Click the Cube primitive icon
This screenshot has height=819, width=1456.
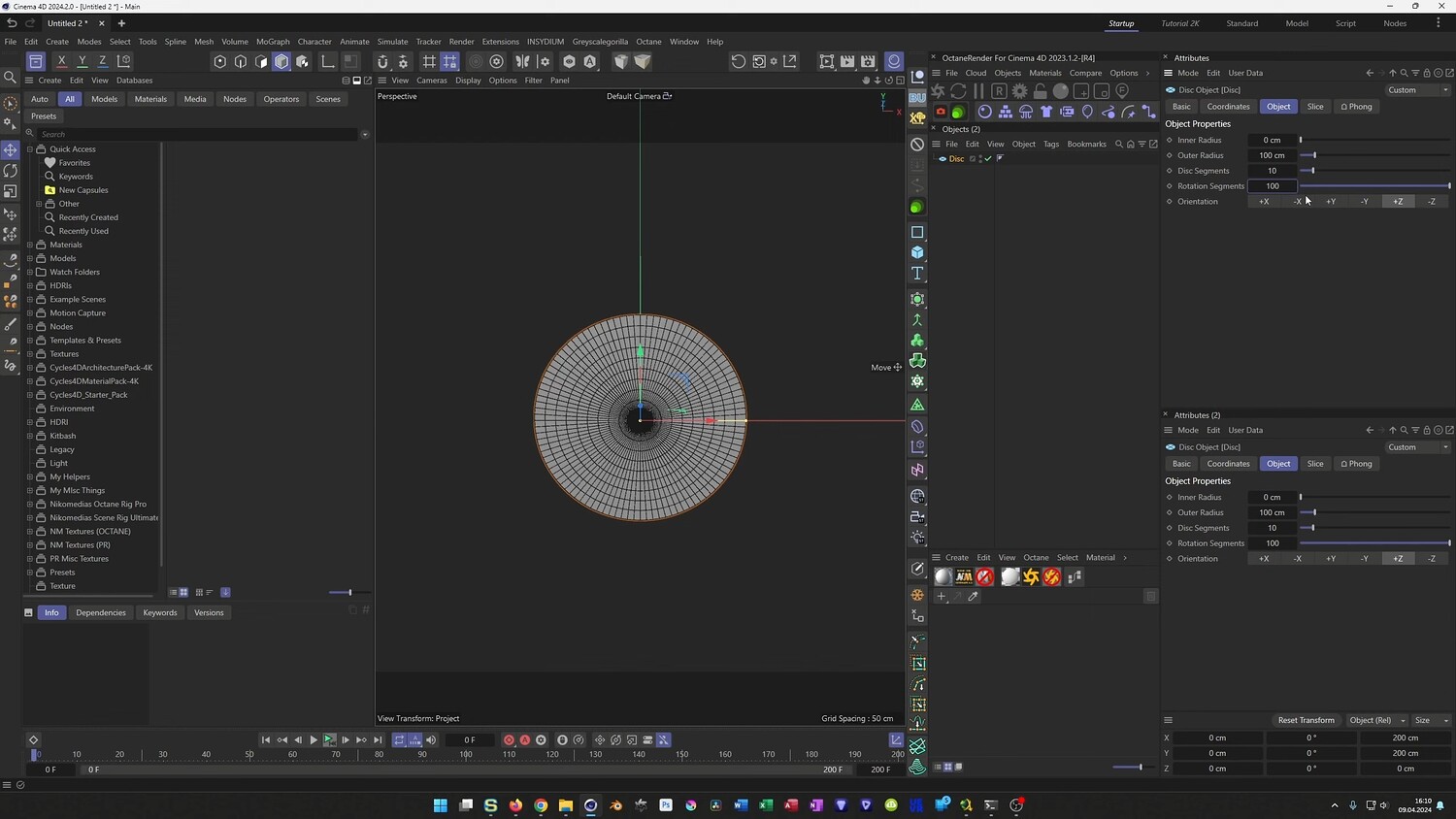tap(917, 252)
